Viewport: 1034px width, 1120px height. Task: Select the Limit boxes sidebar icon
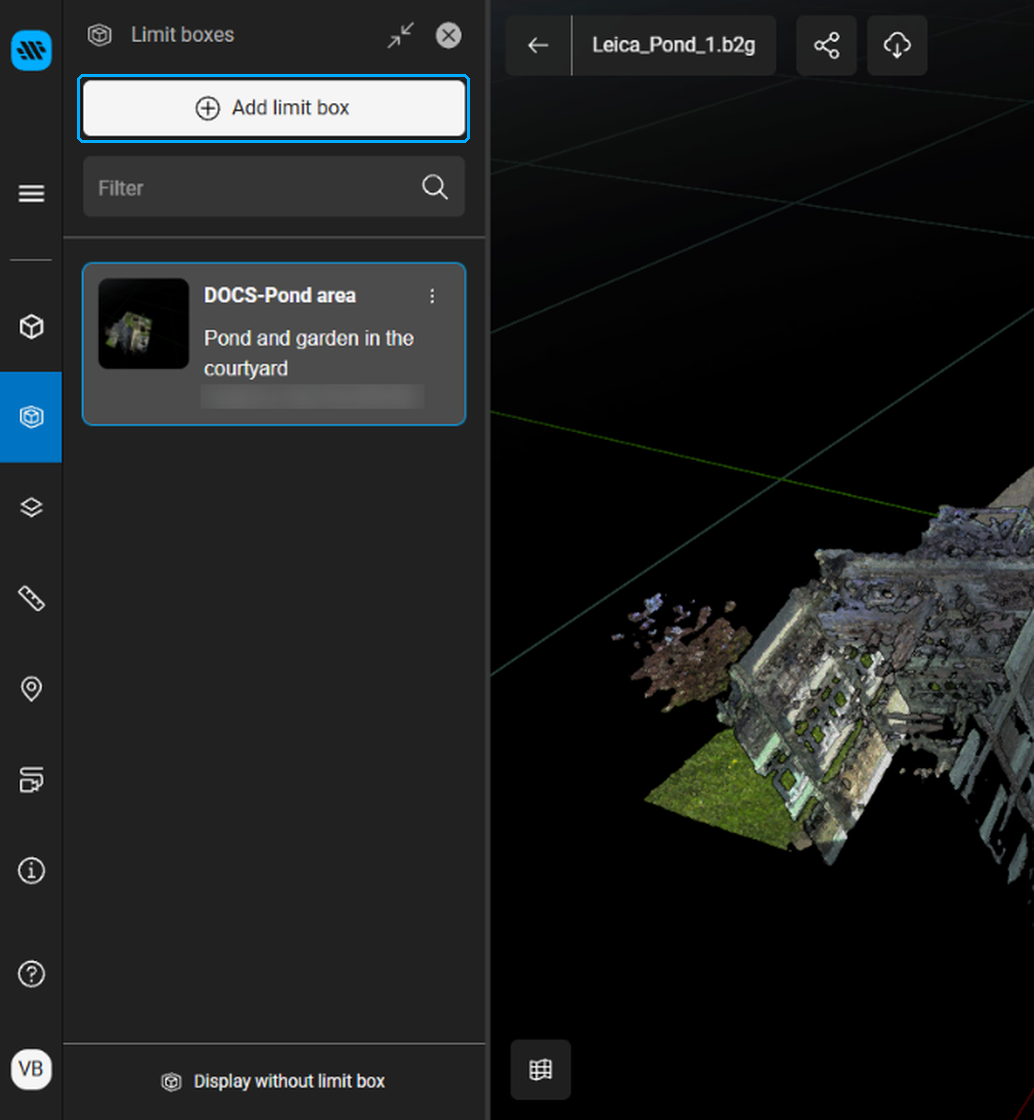(x=31, y=416)
